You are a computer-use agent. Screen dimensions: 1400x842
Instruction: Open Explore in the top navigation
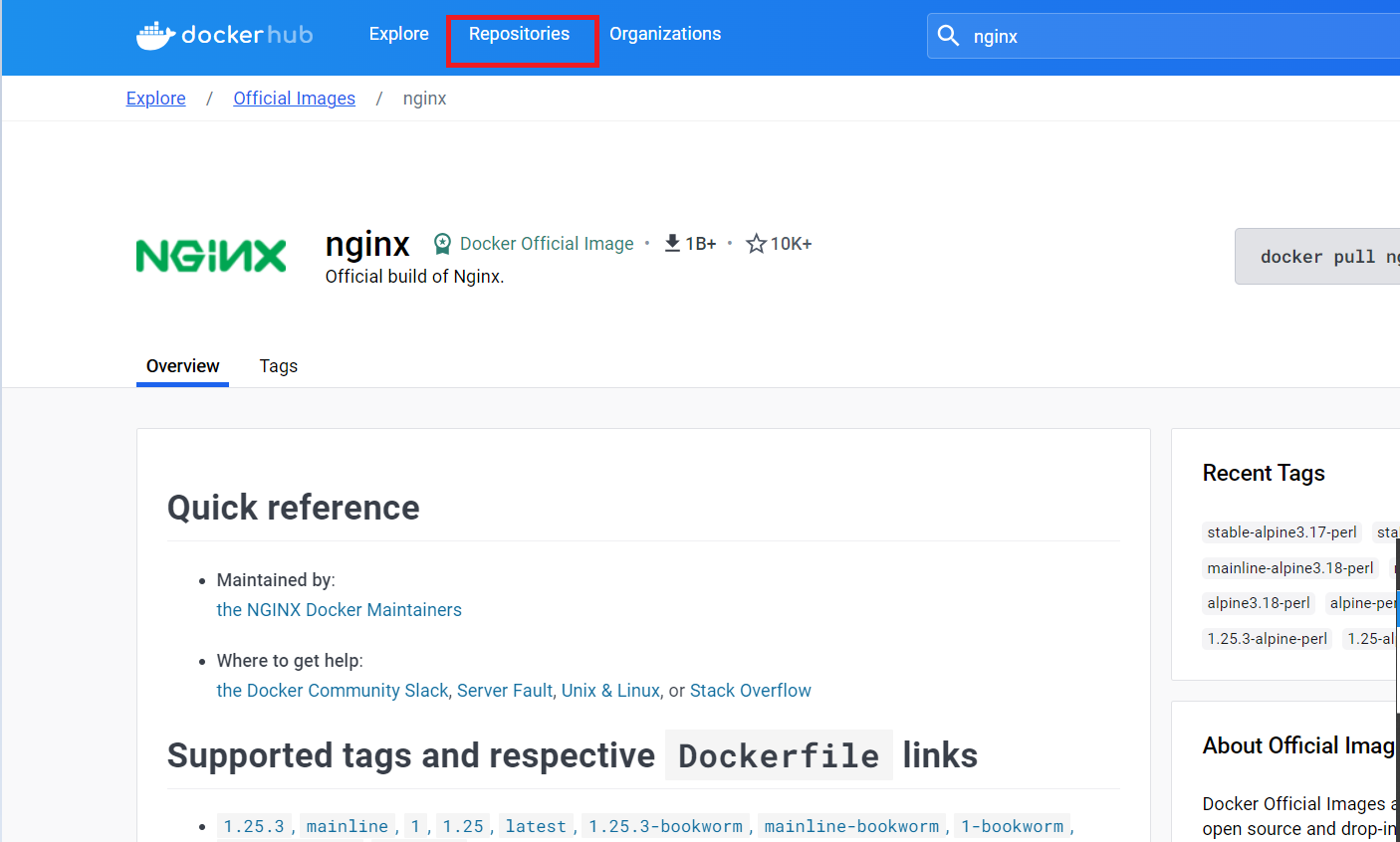click(398, 34)
